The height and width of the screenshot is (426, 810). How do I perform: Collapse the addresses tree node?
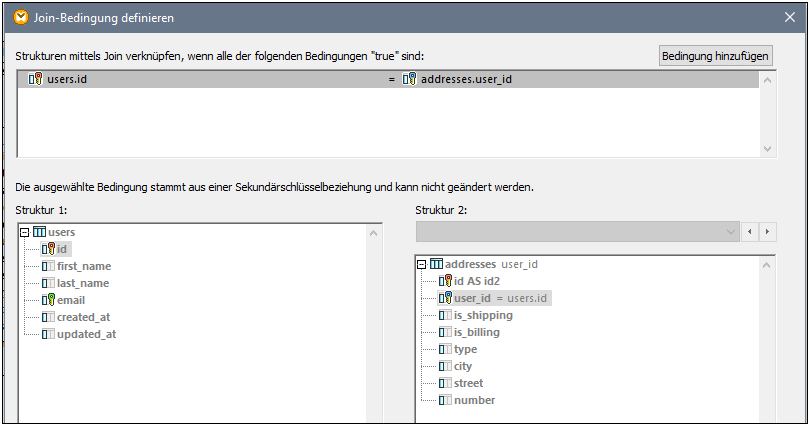tap(422, 264)
